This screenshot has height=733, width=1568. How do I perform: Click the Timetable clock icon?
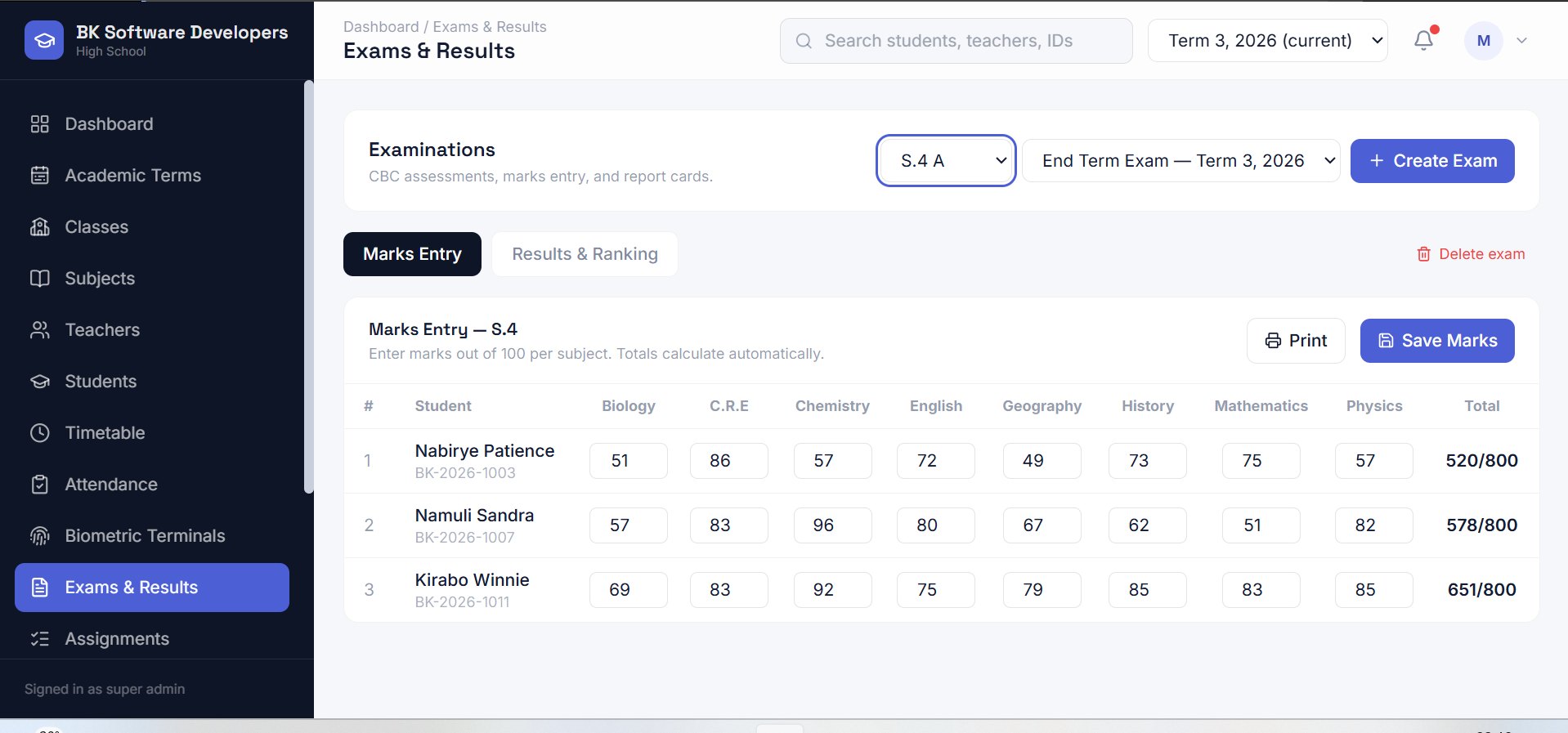pos(40,433)
